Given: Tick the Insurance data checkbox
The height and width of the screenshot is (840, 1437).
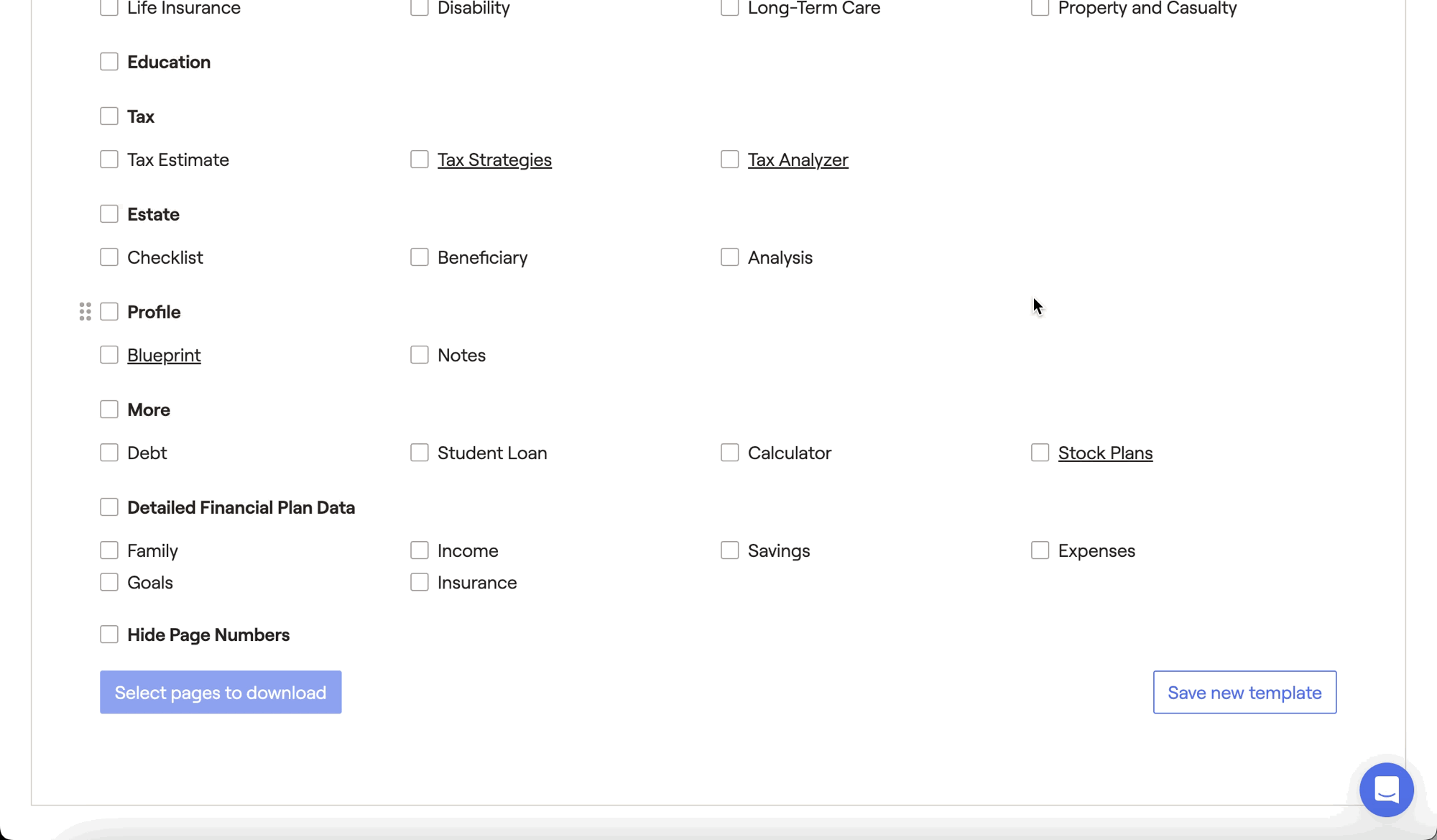Looking at the screenshot, I should pos(420,582).
